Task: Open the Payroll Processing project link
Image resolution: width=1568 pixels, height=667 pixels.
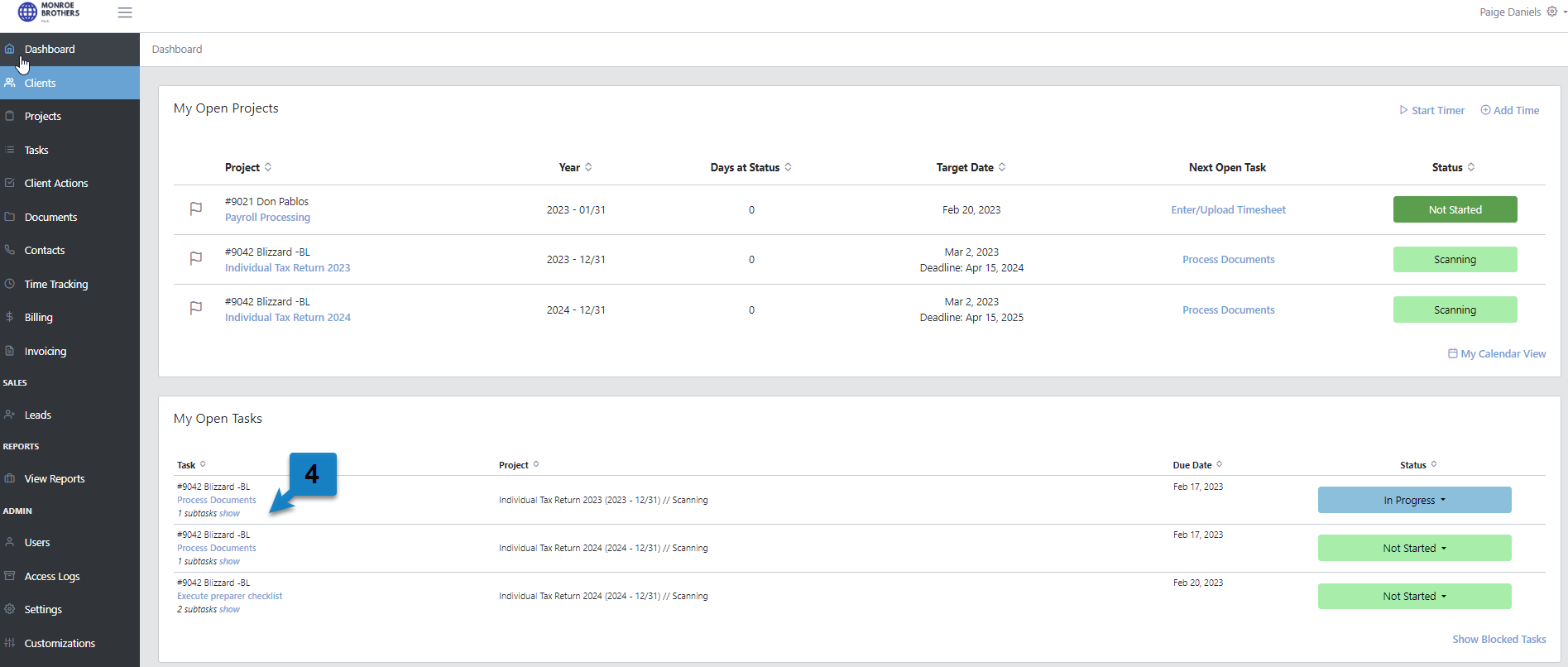Action: 267,218
